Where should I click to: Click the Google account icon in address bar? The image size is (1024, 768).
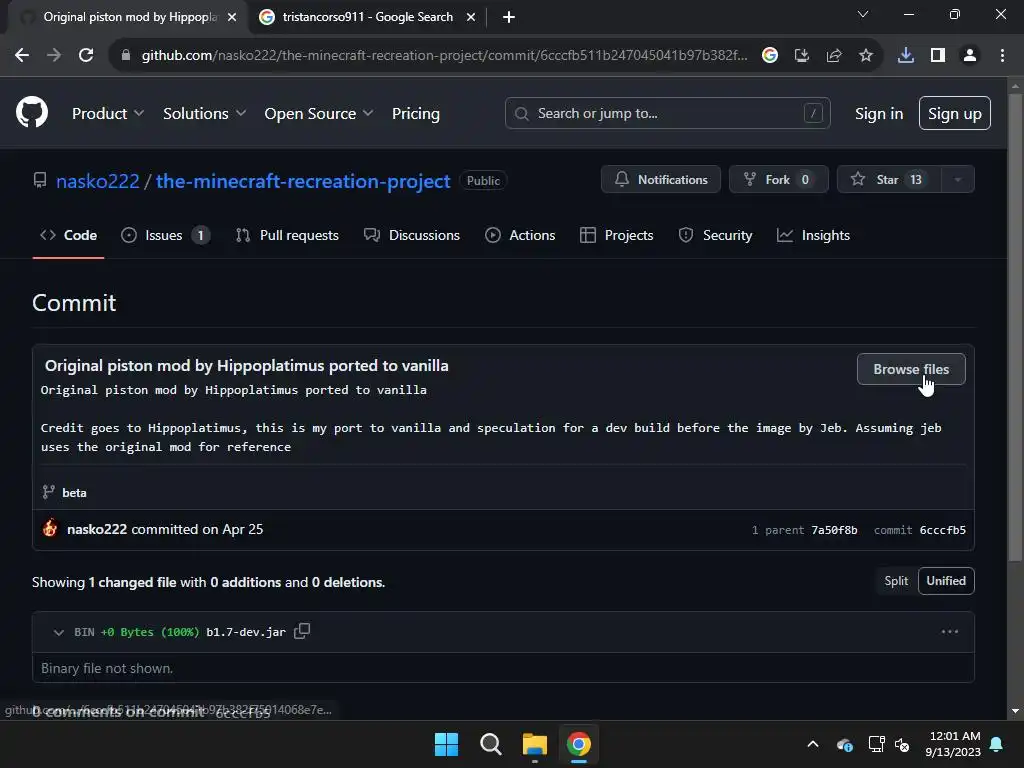pyautogui.click(x=769, y=56)
